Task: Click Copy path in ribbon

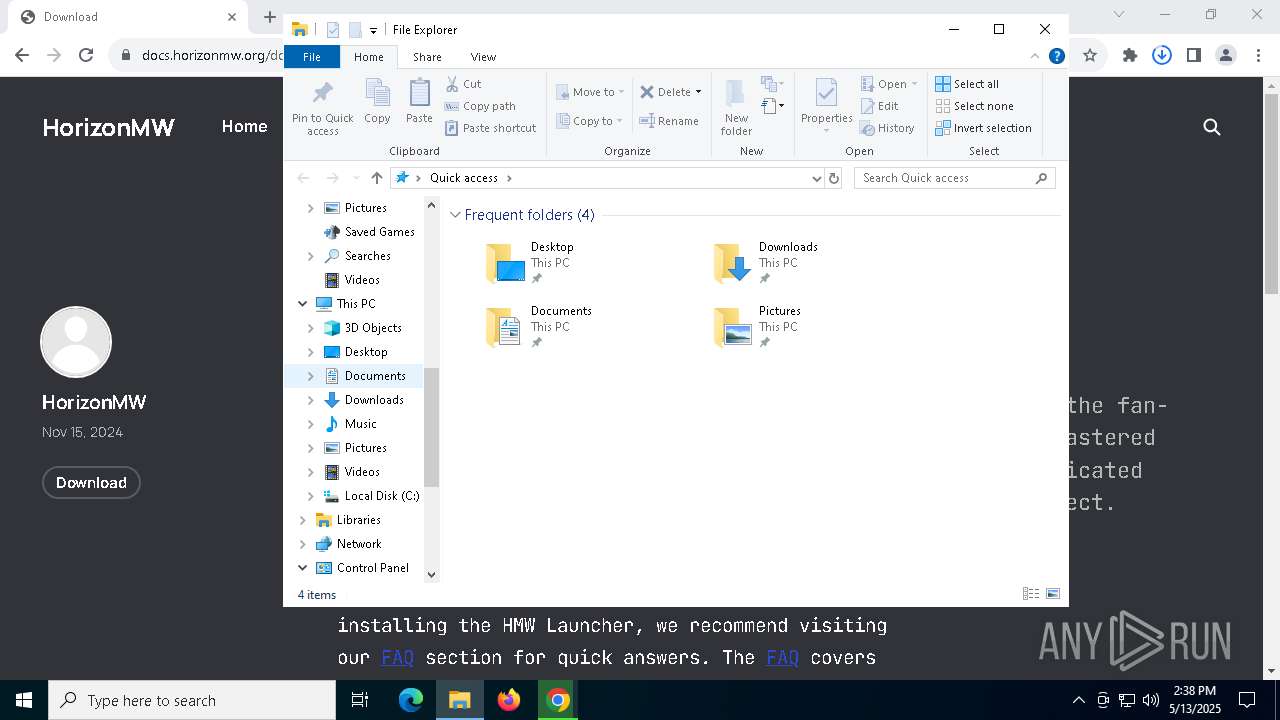Action: click(x=480, y=106)
